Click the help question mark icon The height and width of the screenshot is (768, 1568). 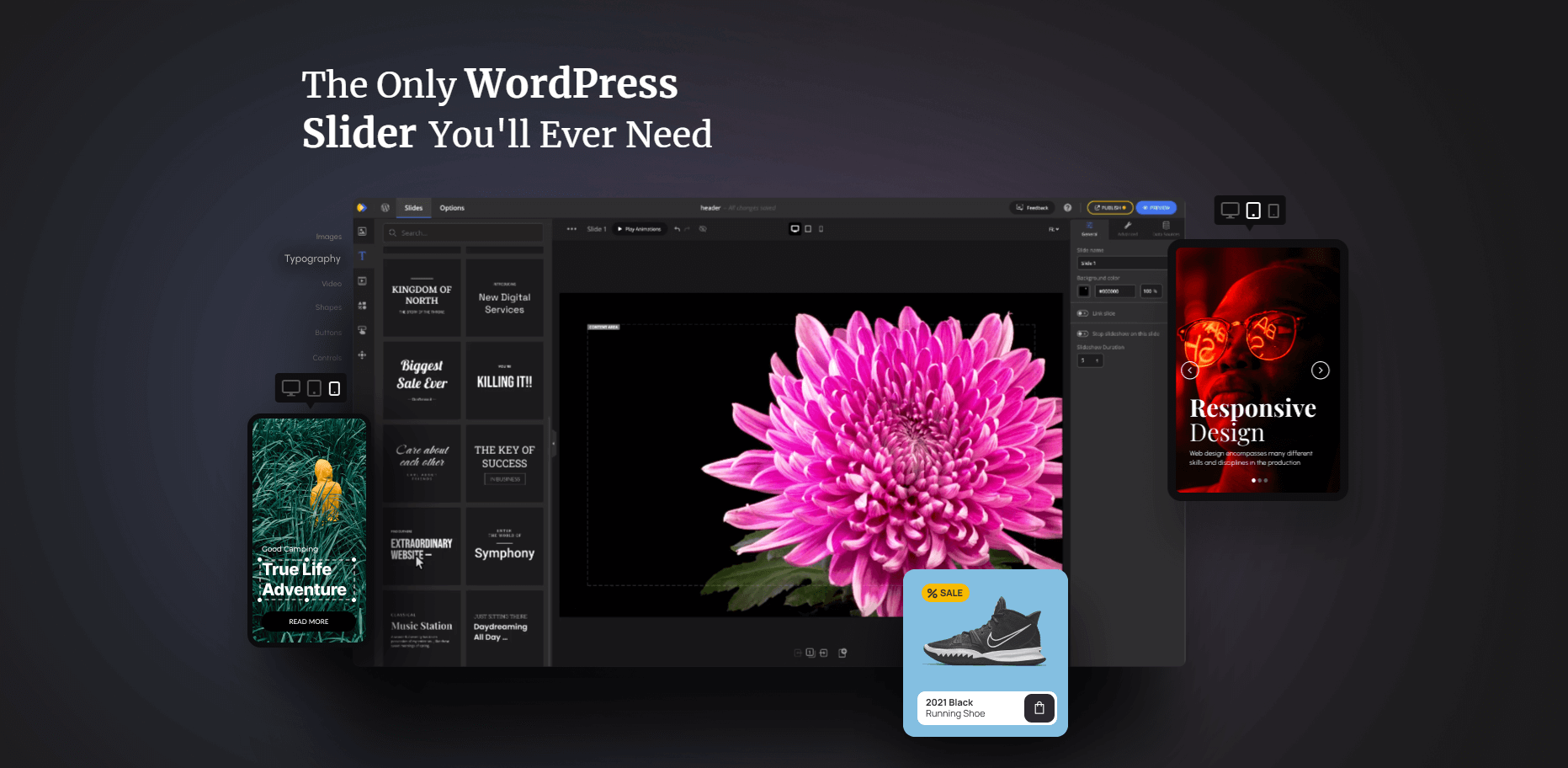coord(1067,208)
